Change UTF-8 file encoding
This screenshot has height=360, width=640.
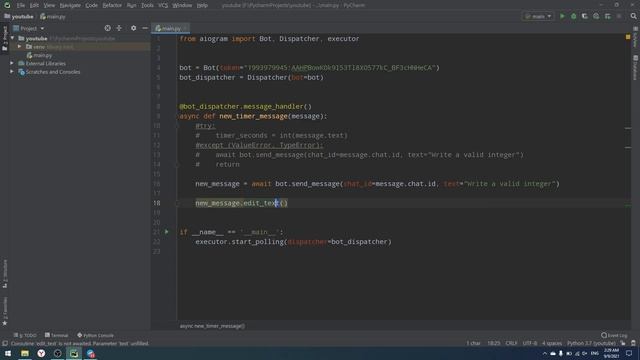tap(530, 343)
